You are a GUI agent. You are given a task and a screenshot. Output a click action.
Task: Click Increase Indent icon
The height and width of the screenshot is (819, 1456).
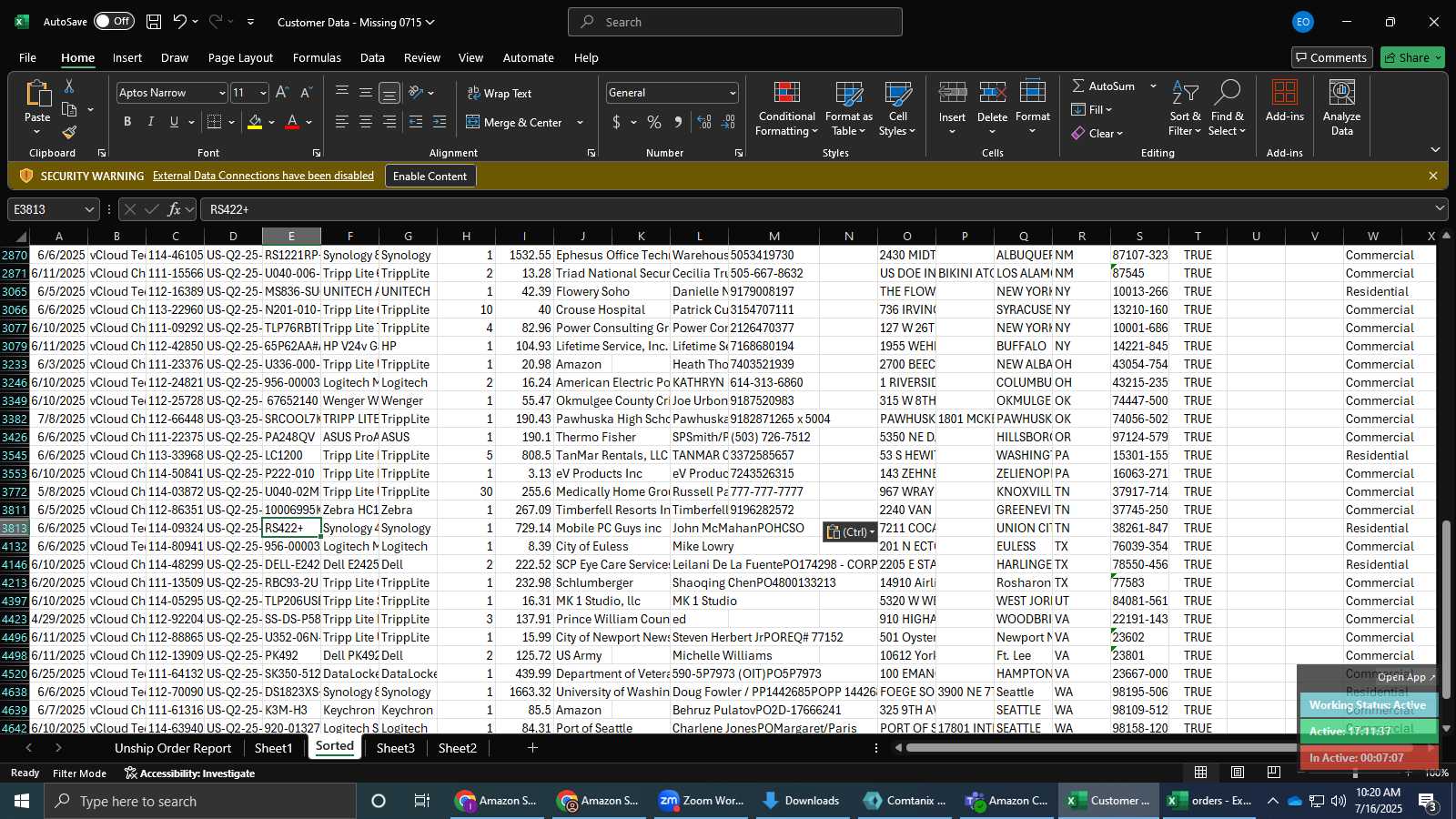click(440, 122)
